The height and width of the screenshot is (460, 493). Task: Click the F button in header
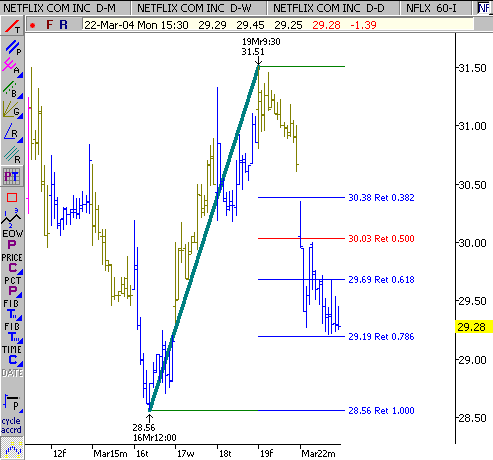pos(50,25)
